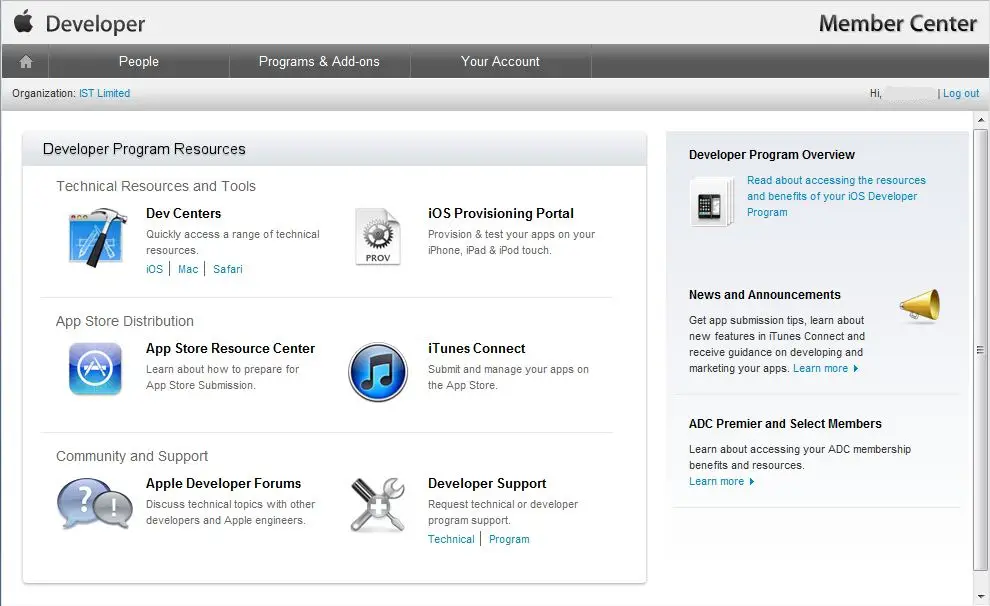Open the Apple Developer Forums speech bubbles icon
This screenshot has width=990, height=606.
point(94,504)
